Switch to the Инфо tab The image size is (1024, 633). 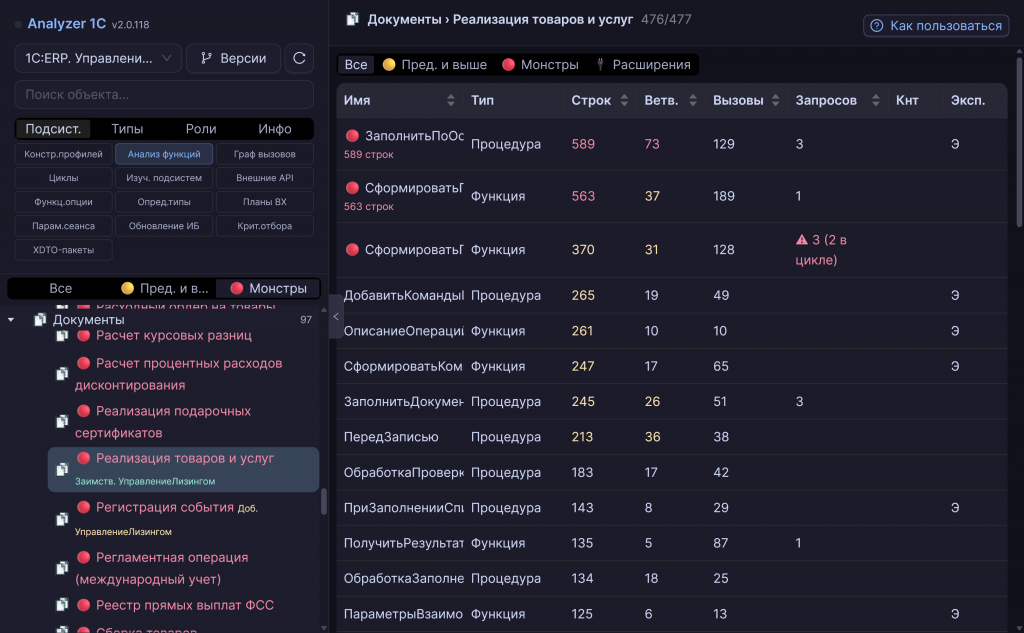pos(274,129)
